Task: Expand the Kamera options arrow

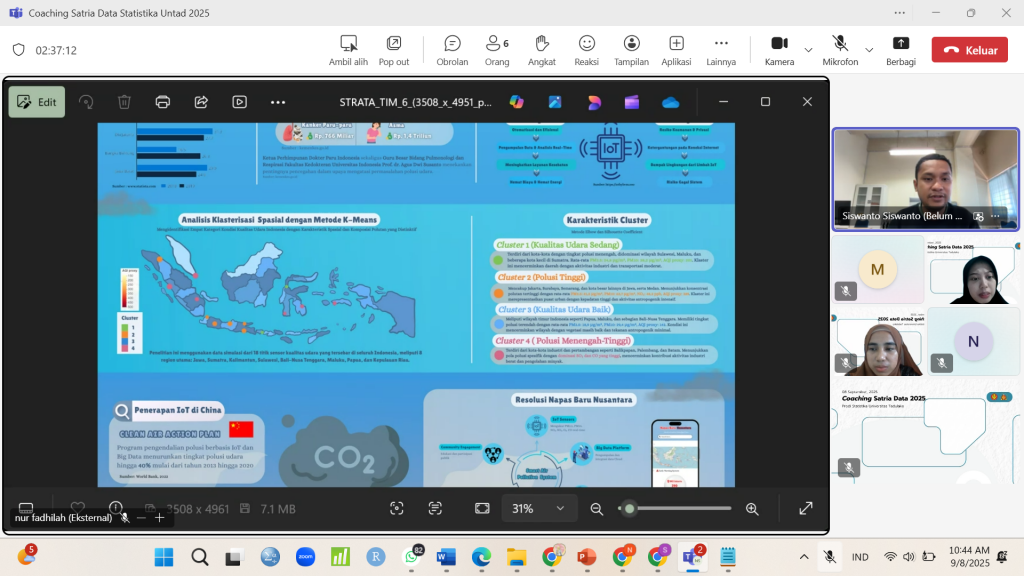Action: 808,49
